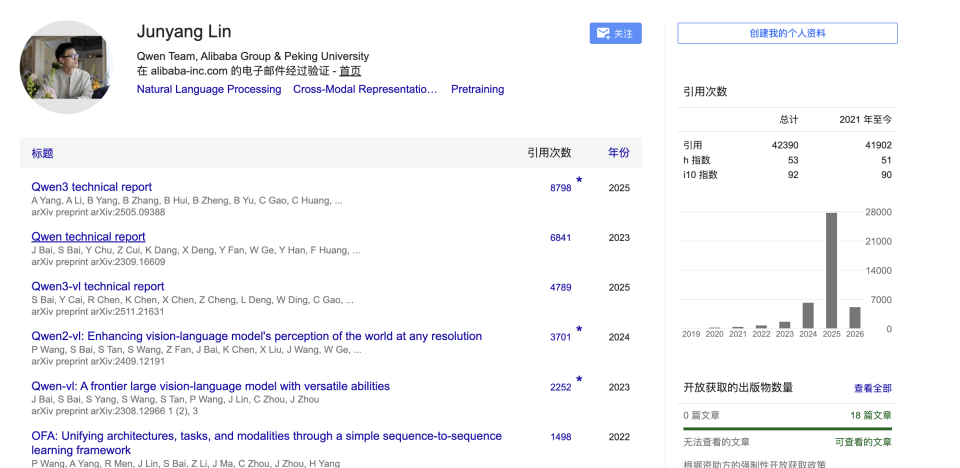
Task: Click the asterisk next to 2252 citations
Action: click(x=579, y=380)
